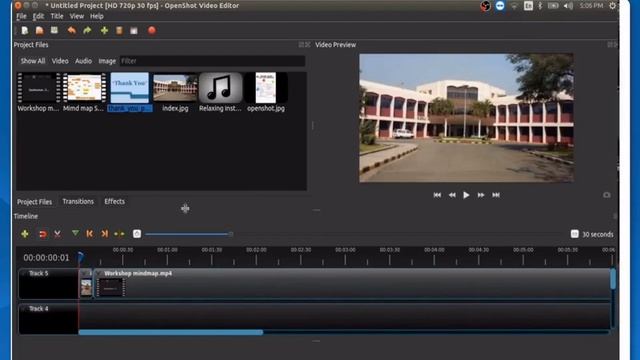The height and width of the screenshot is (360, 640).
Task: Click the Track 5 label
Action: (x=38, y=273)
